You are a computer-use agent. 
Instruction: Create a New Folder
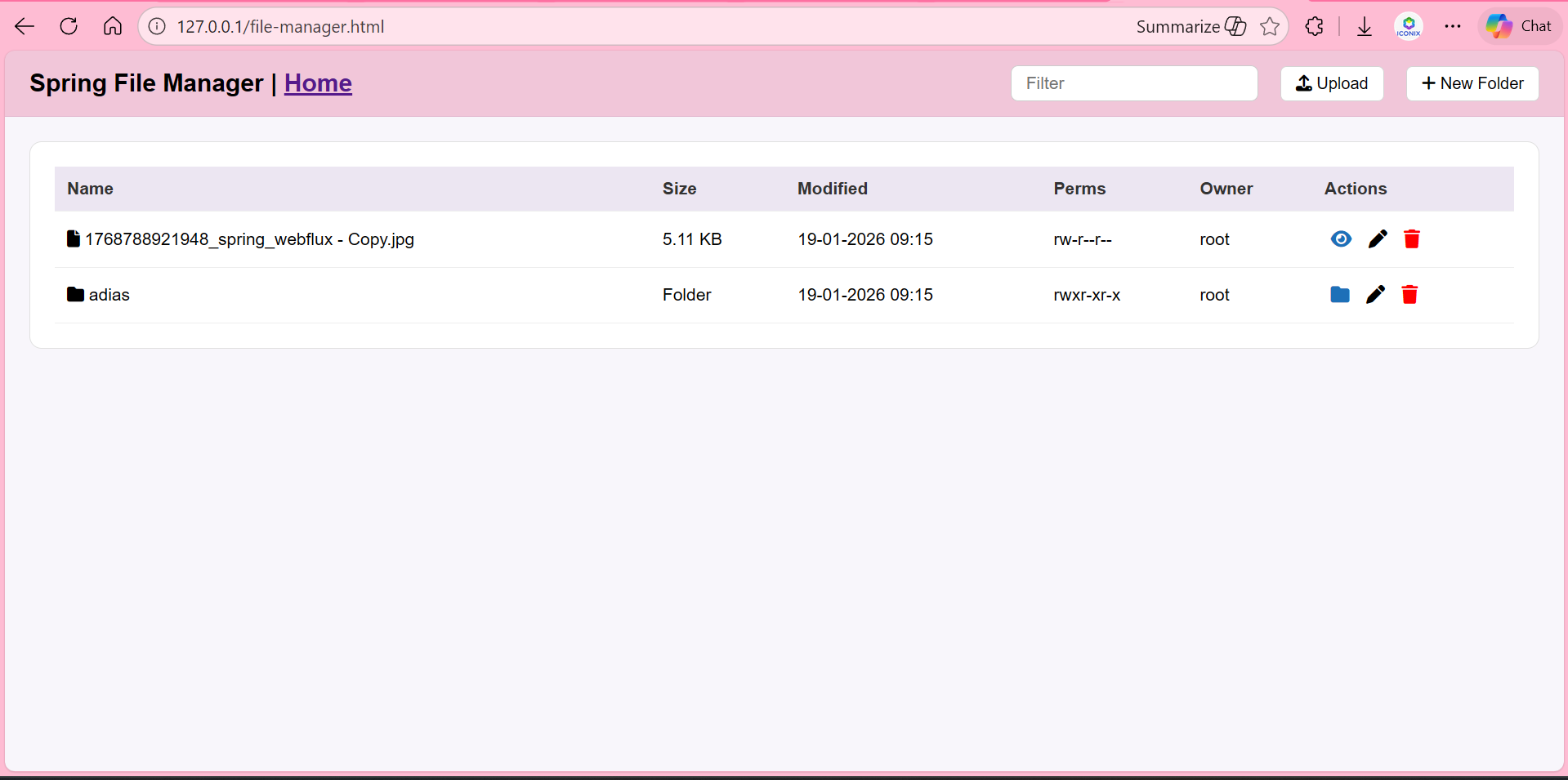(1472, 83)
